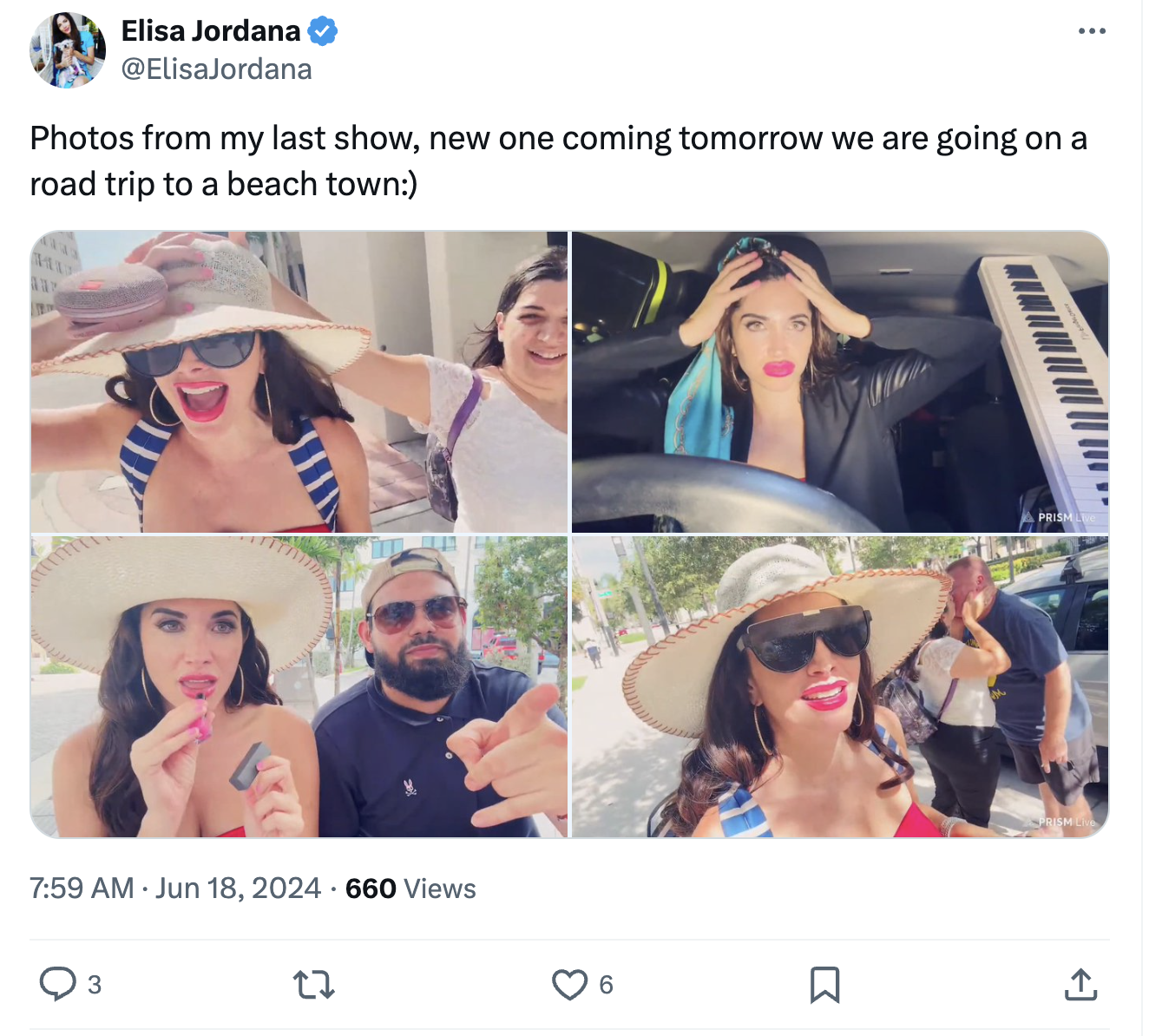The width and height of the screenshot is (1149, 1036).
Task: Open Elisa Jordana's profile avatar
Action: pyautogui.click(x=68, y=50)
